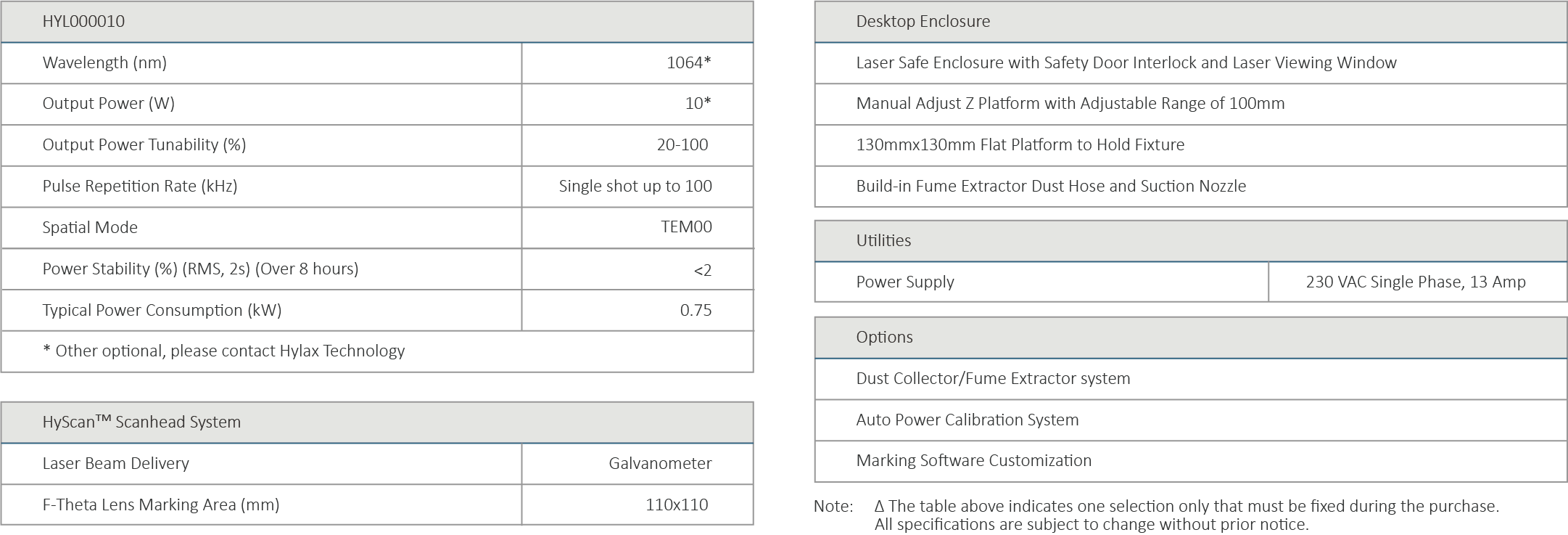The width and height of the screenshot is (1568, 535).
Task: Select the Output Power Tunability value 20-100
Action: tap(682, 144)
